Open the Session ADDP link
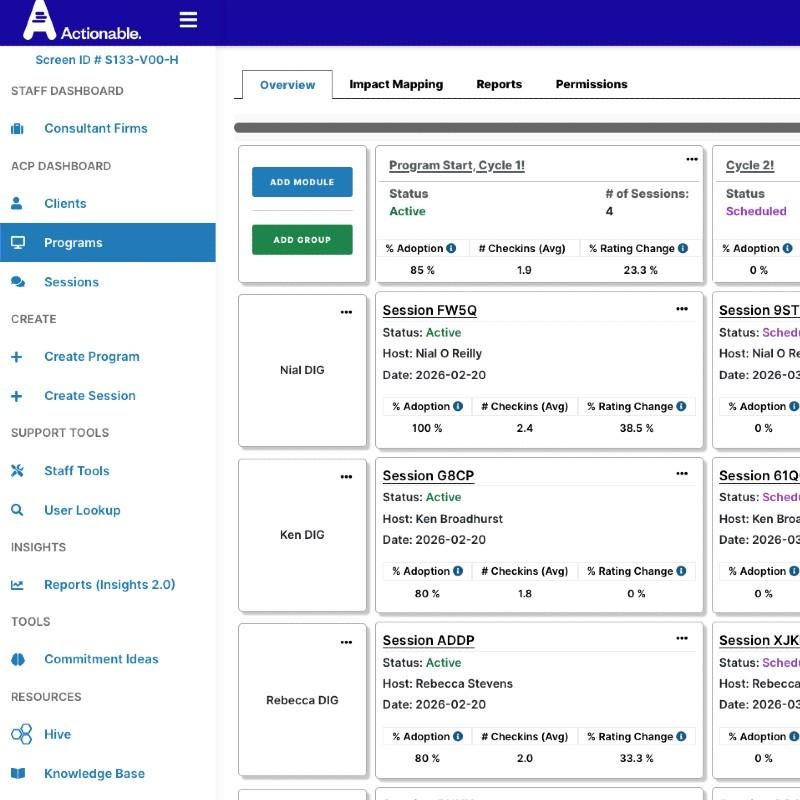The height and width of the screenshot is (800, 800). (x=429, y=640)
